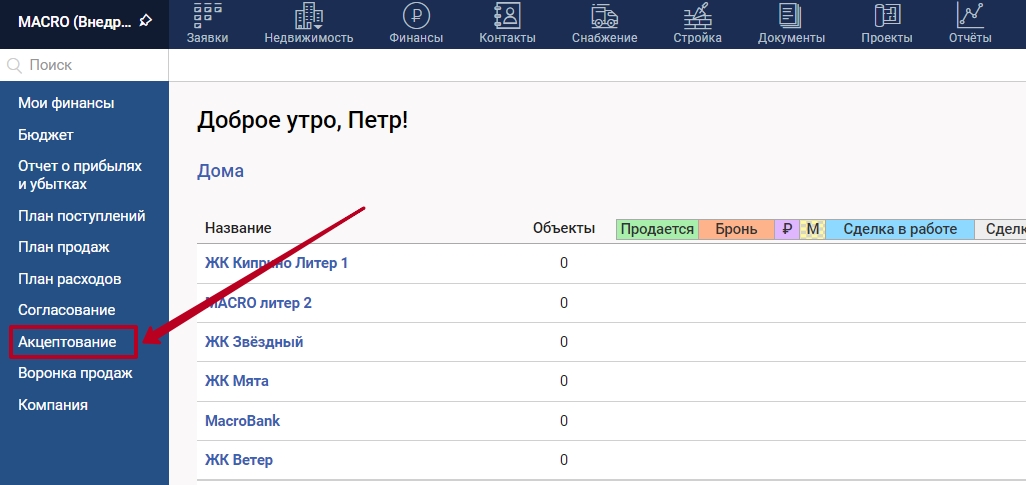1026x485 pixels.
Task: Open the Отчёты chart icon
Action: [x=969, y=16]
